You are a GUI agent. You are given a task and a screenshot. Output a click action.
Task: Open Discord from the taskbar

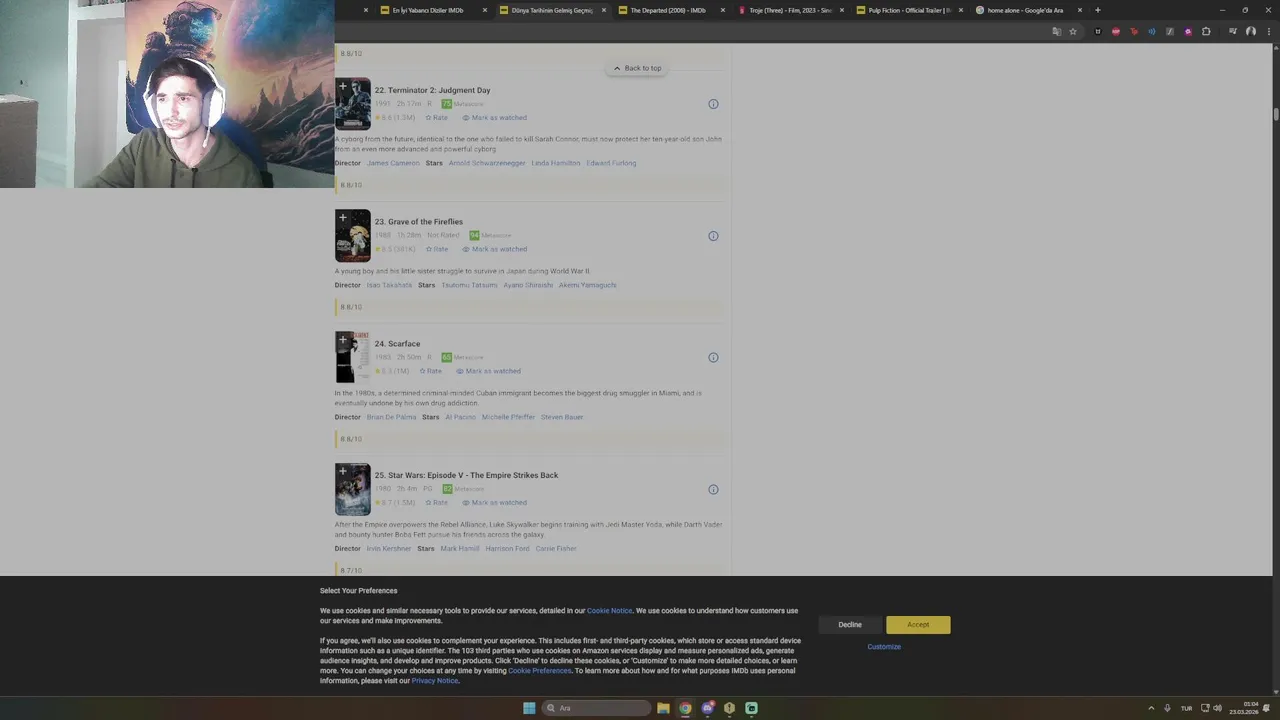[707, 708]
